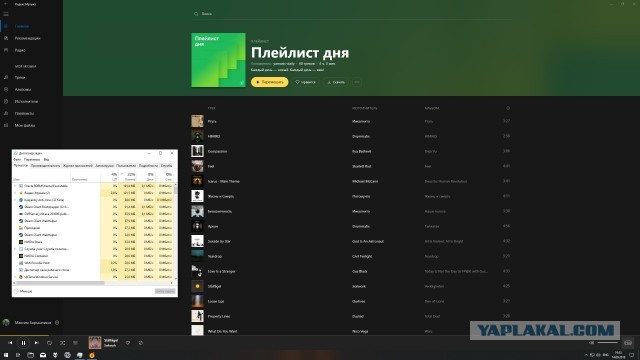Switch to Журнал приложений tab

[x=78, y=166]
